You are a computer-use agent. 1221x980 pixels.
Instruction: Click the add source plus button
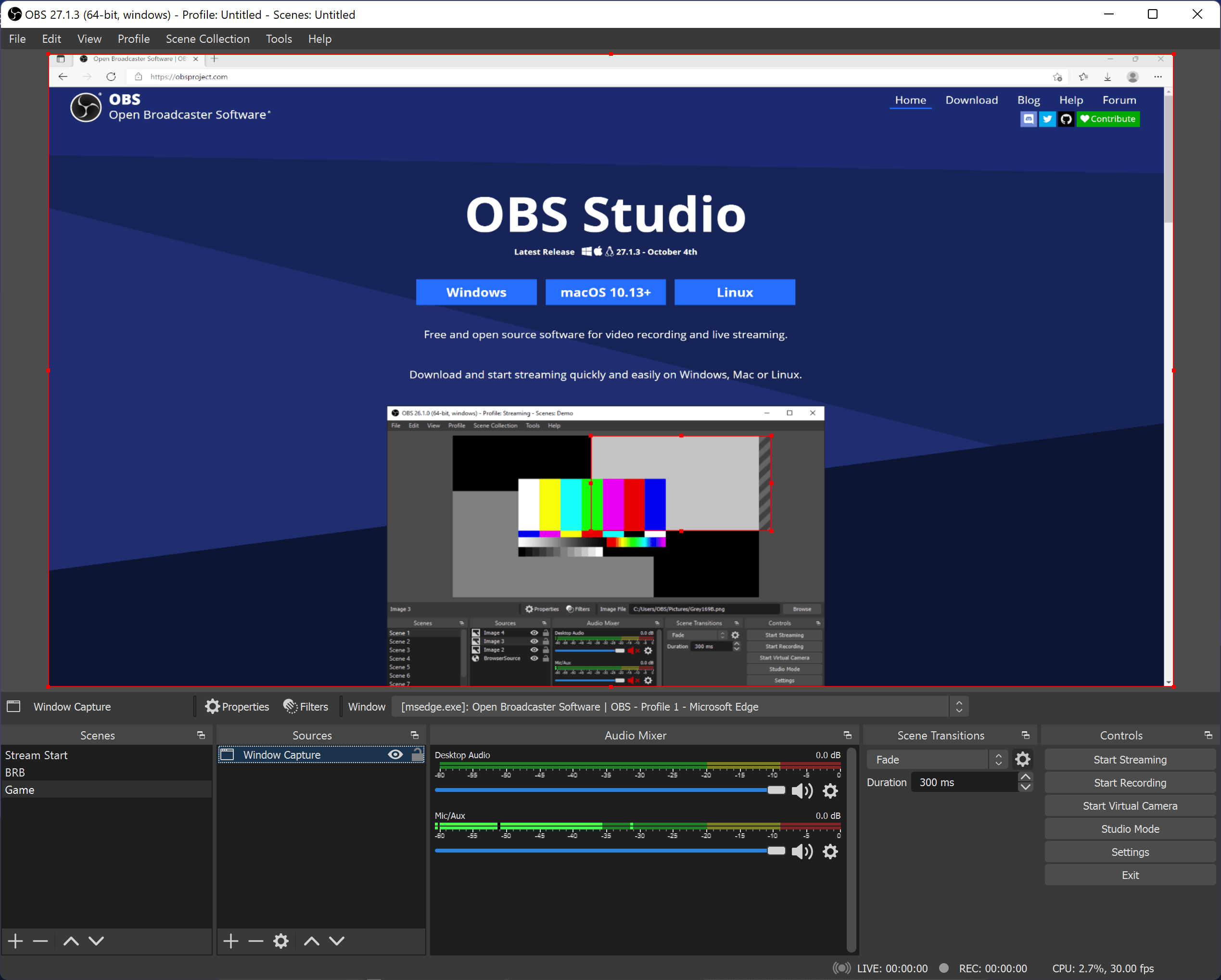coord(230,940)
